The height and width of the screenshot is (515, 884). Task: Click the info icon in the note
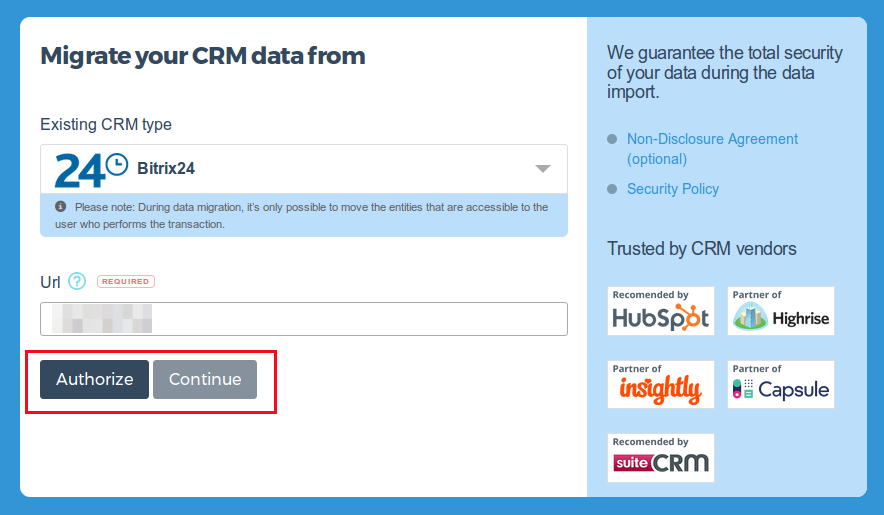pyautogui.click(x=60, y=206)
